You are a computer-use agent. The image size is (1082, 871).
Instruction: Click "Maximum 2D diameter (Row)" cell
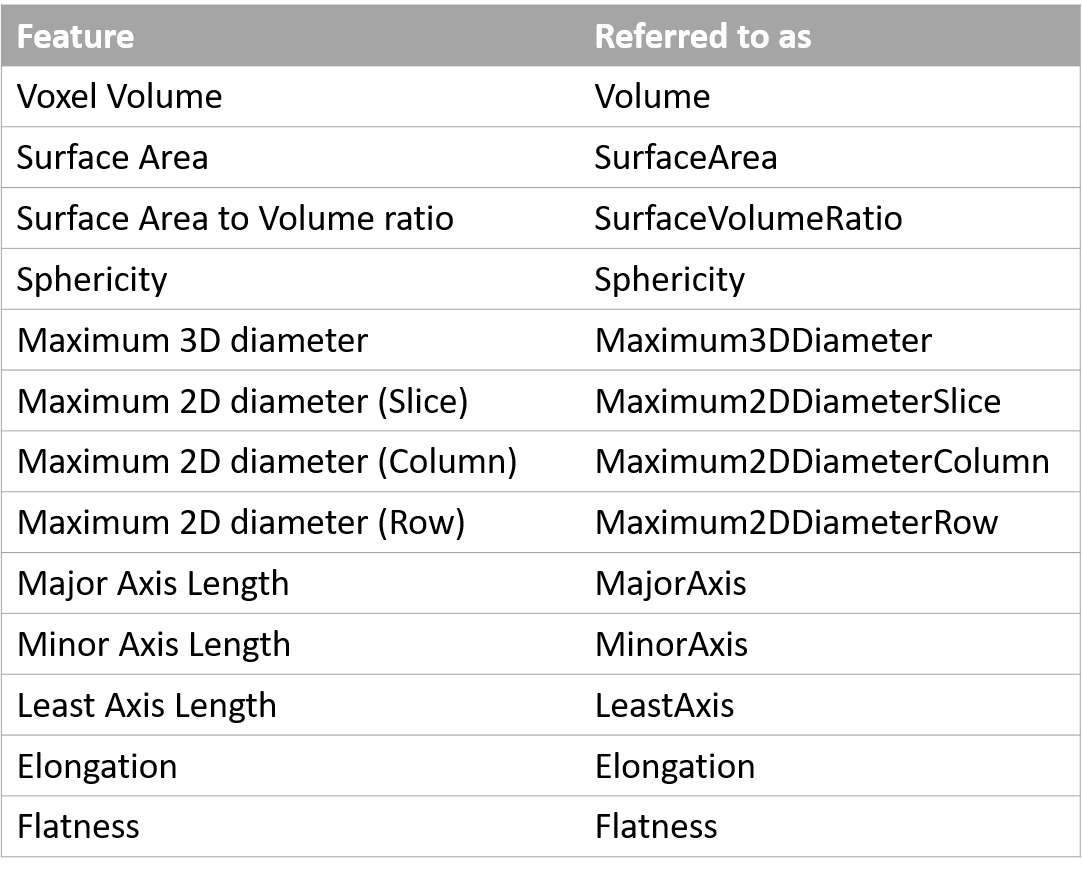tap(241, 523)
